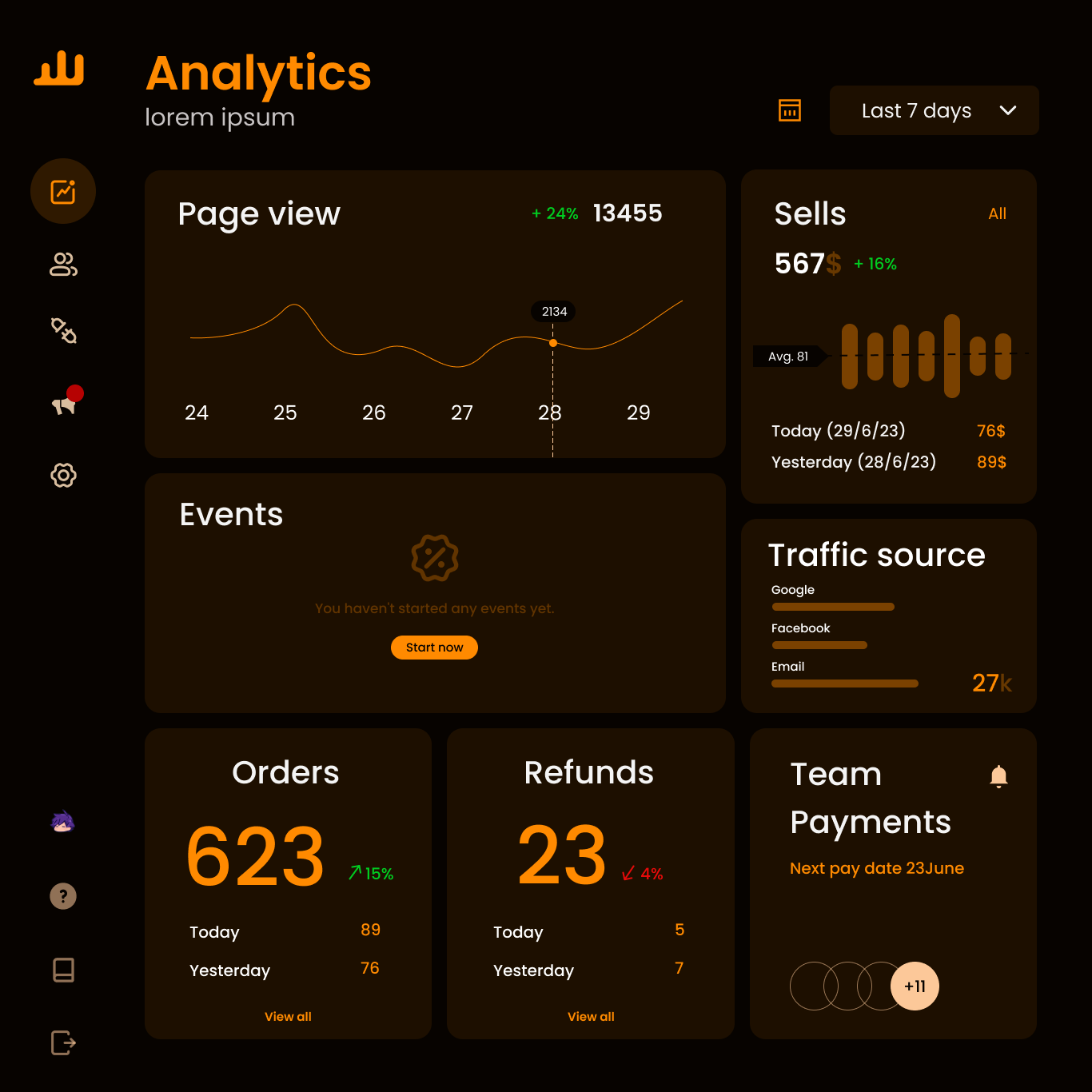The image size is (1092, 1092).
Task: Click the integrations plug icon in the sidebar
Action: [x=63, y=331]
